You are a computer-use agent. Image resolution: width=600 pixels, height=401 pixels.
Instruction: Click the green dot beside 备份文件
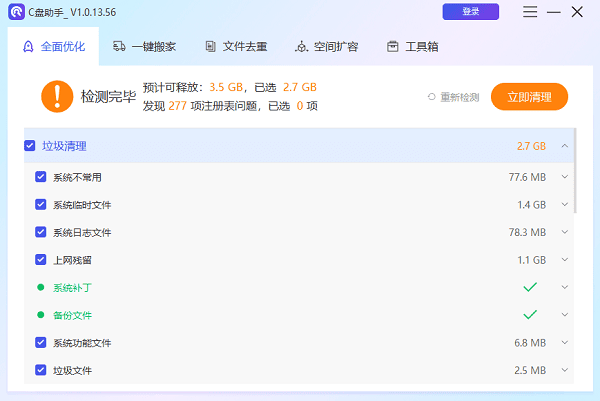[40, 315]
